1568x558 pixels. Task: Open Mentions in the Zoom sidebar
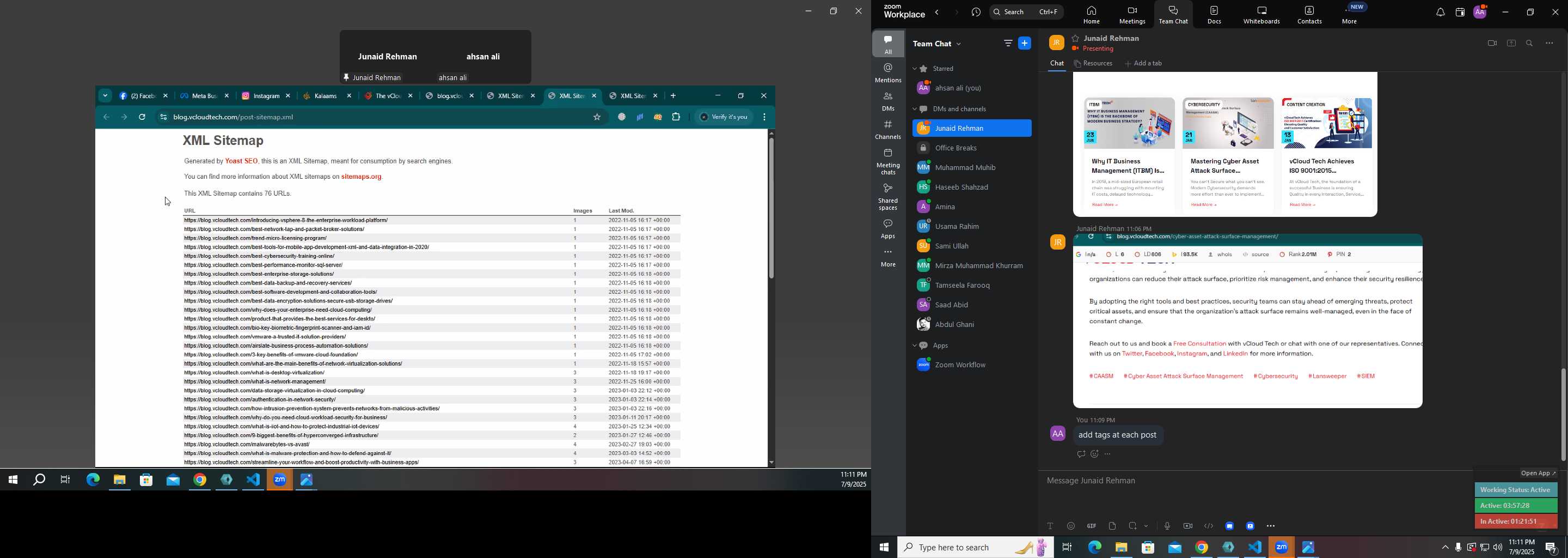(x=888, y=73)
